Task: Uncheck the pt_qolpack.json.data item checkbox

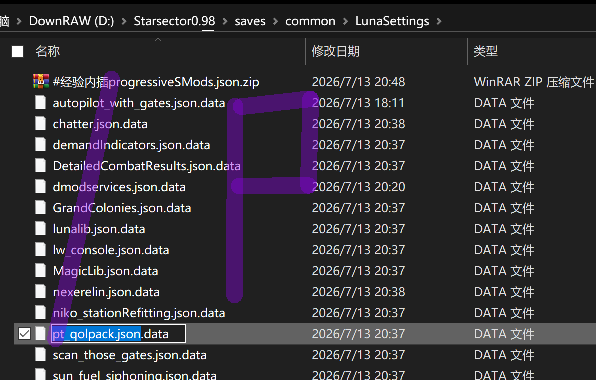Action: coord(24,334)
